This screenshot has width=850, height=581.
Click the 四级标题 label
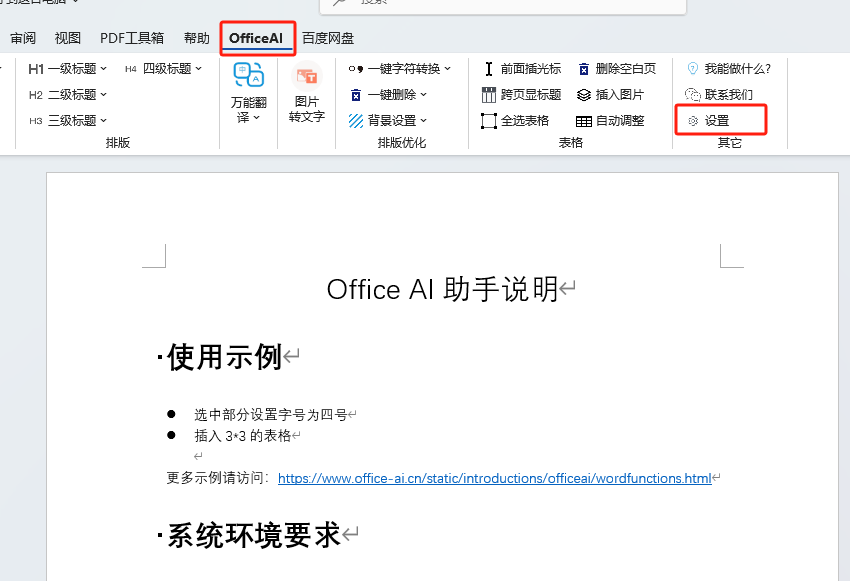167,69
